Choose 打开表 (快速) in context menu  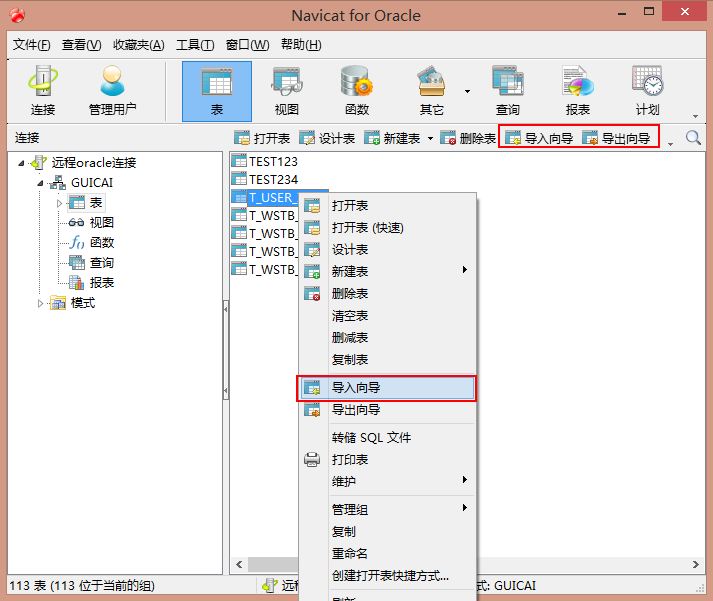click(387, 227)
